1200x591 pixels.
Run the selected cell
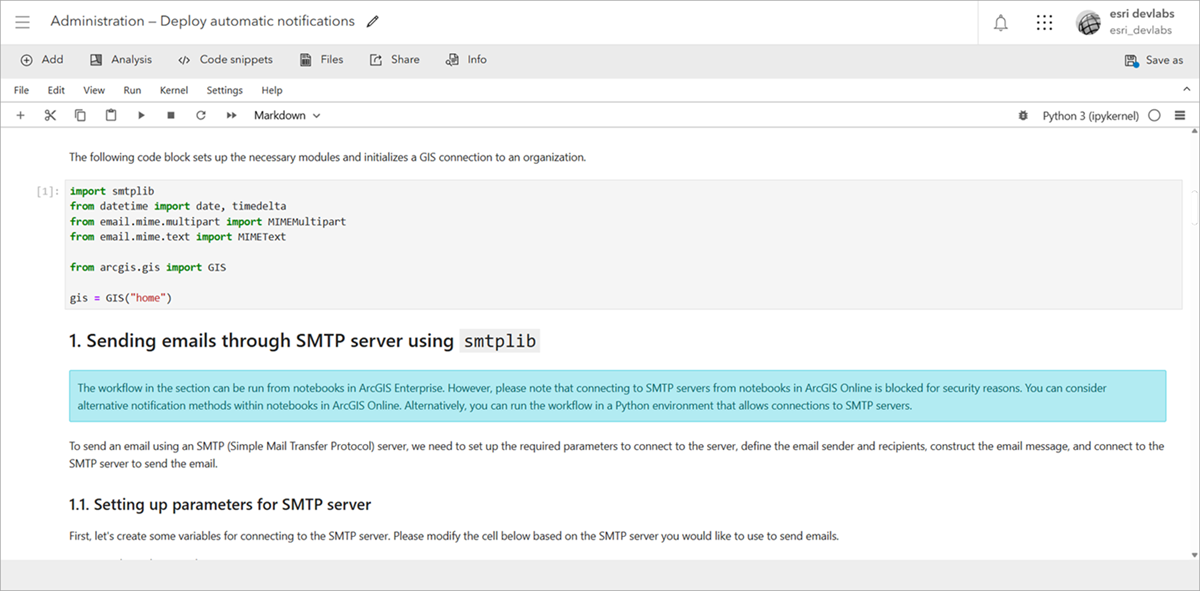141,115
